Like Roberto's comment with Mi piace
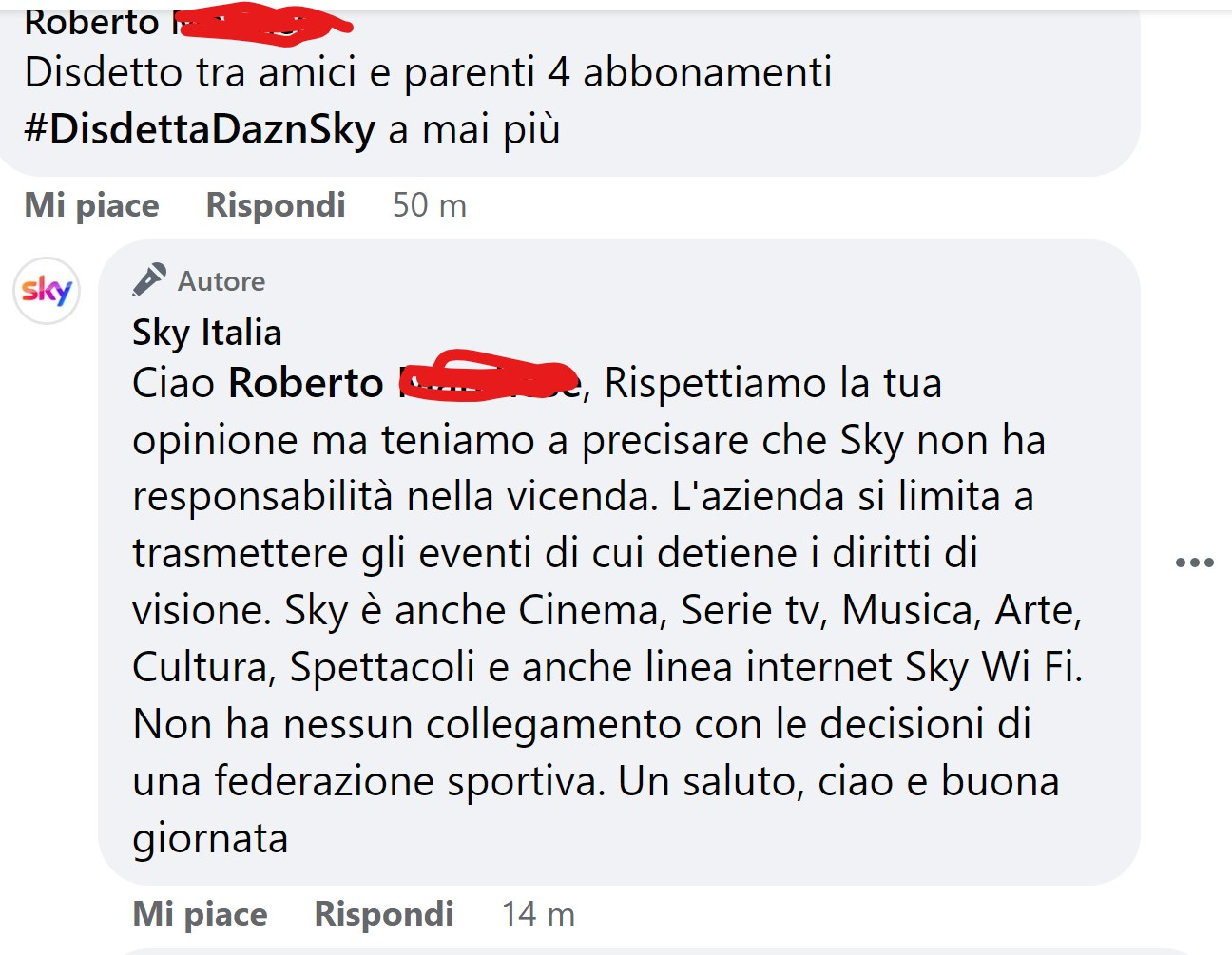The width and height of the screenshot is (1232, 955). tap(91, 205)
